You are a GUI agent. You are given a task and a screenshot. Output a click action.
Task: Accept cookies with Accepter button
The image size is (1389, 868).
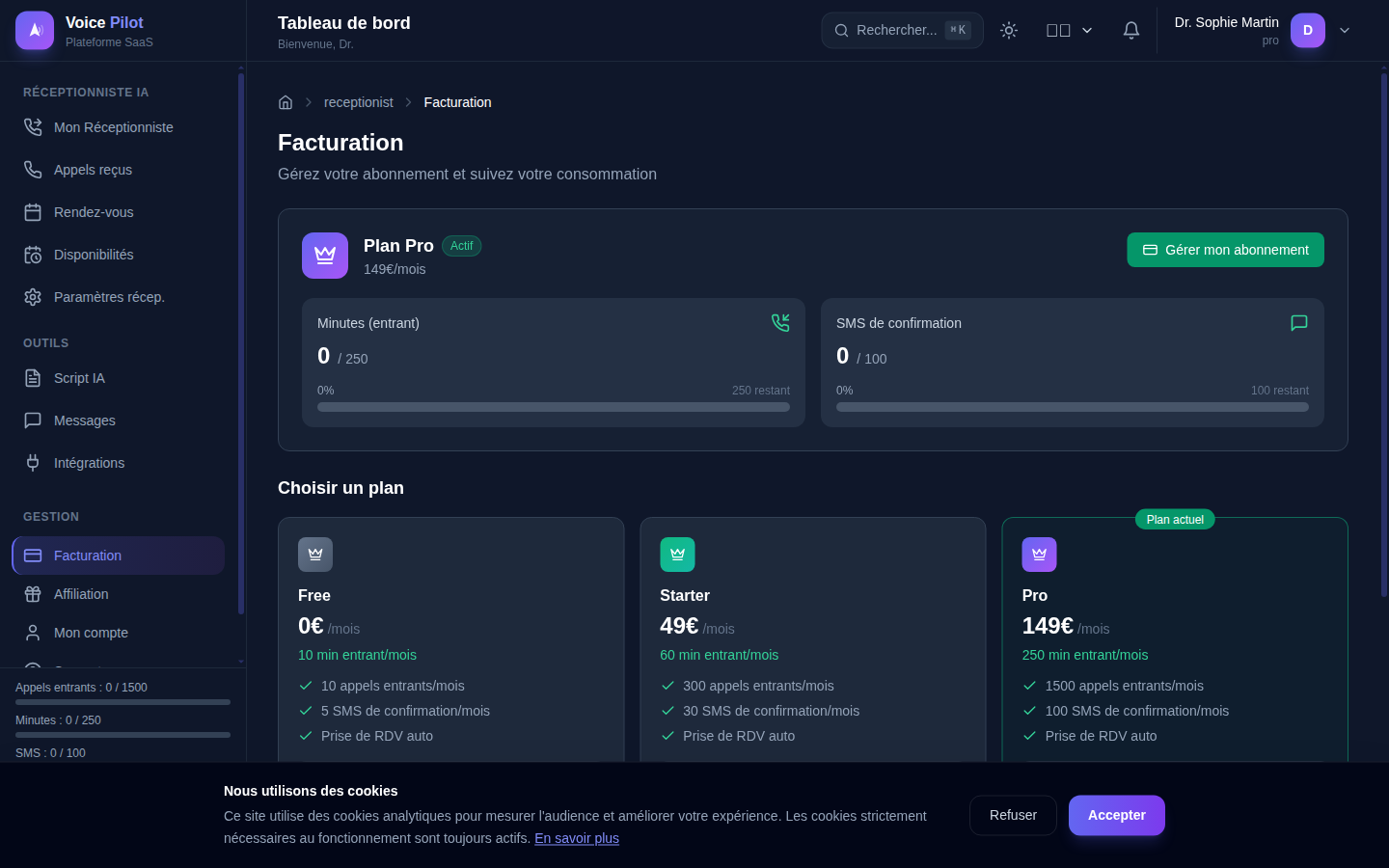[x=1117, y=815]
